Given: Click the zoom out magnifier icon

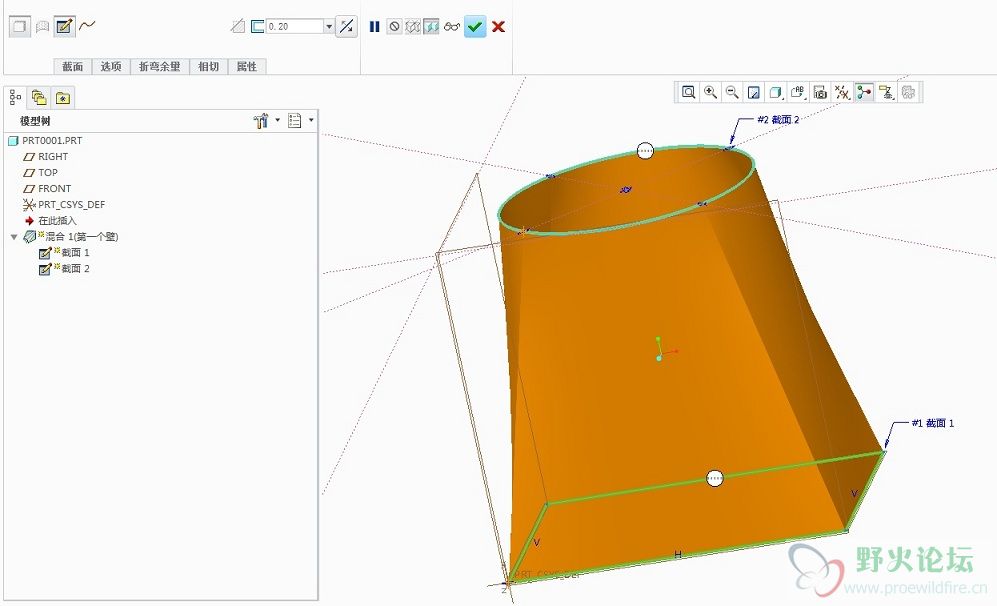Looking at the screenshot, I should pyautogui.click(x=732, y=92).
